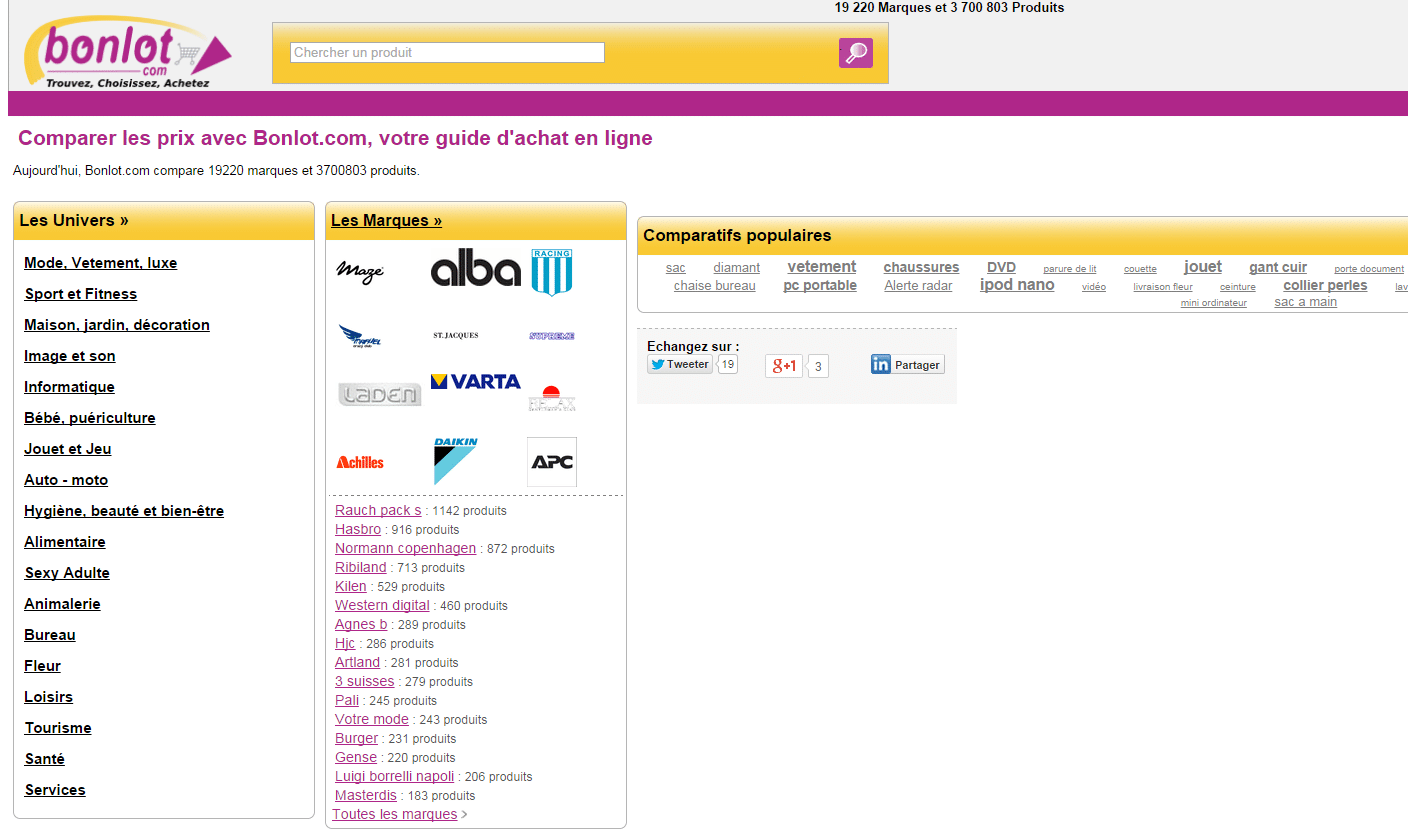Open Image et son category

[x=70, y=356]
